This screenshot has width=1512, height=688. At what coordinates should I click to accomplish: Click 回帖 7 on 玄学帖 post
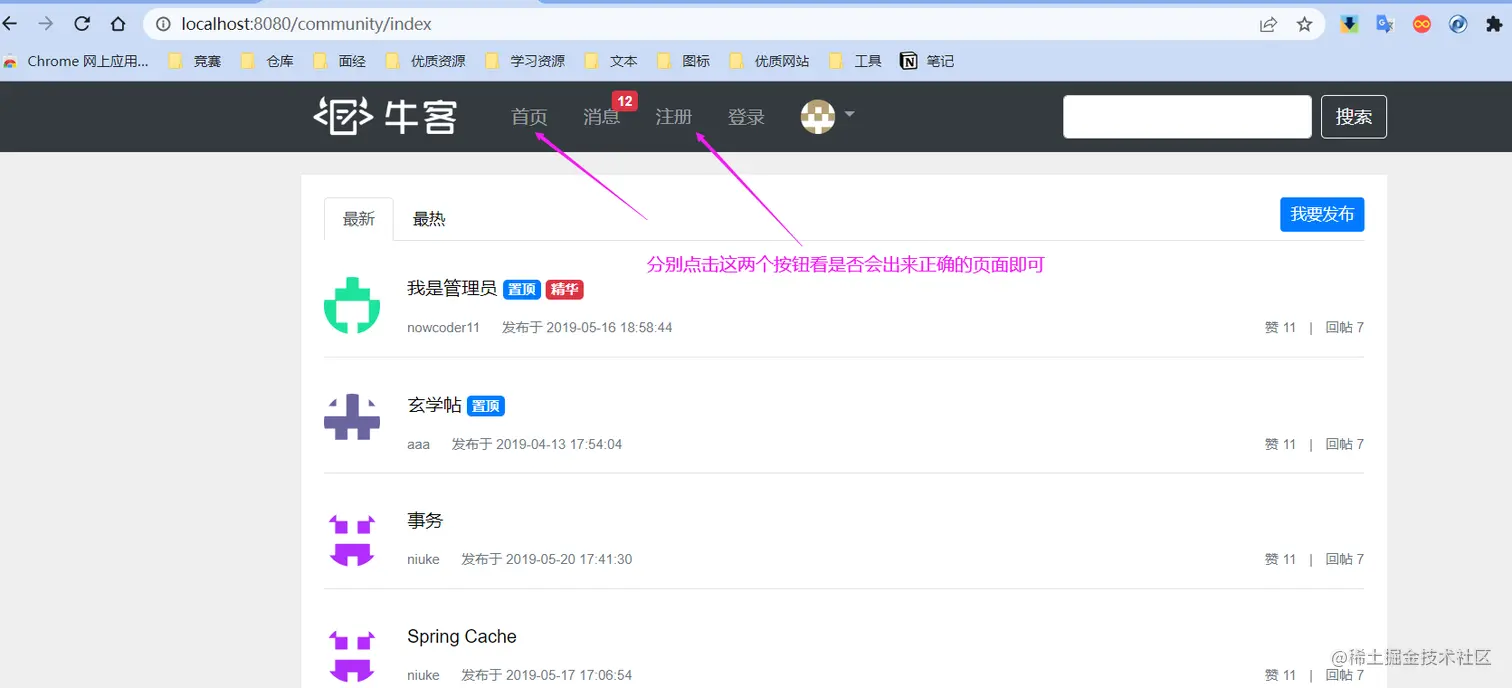(1345, 444)
